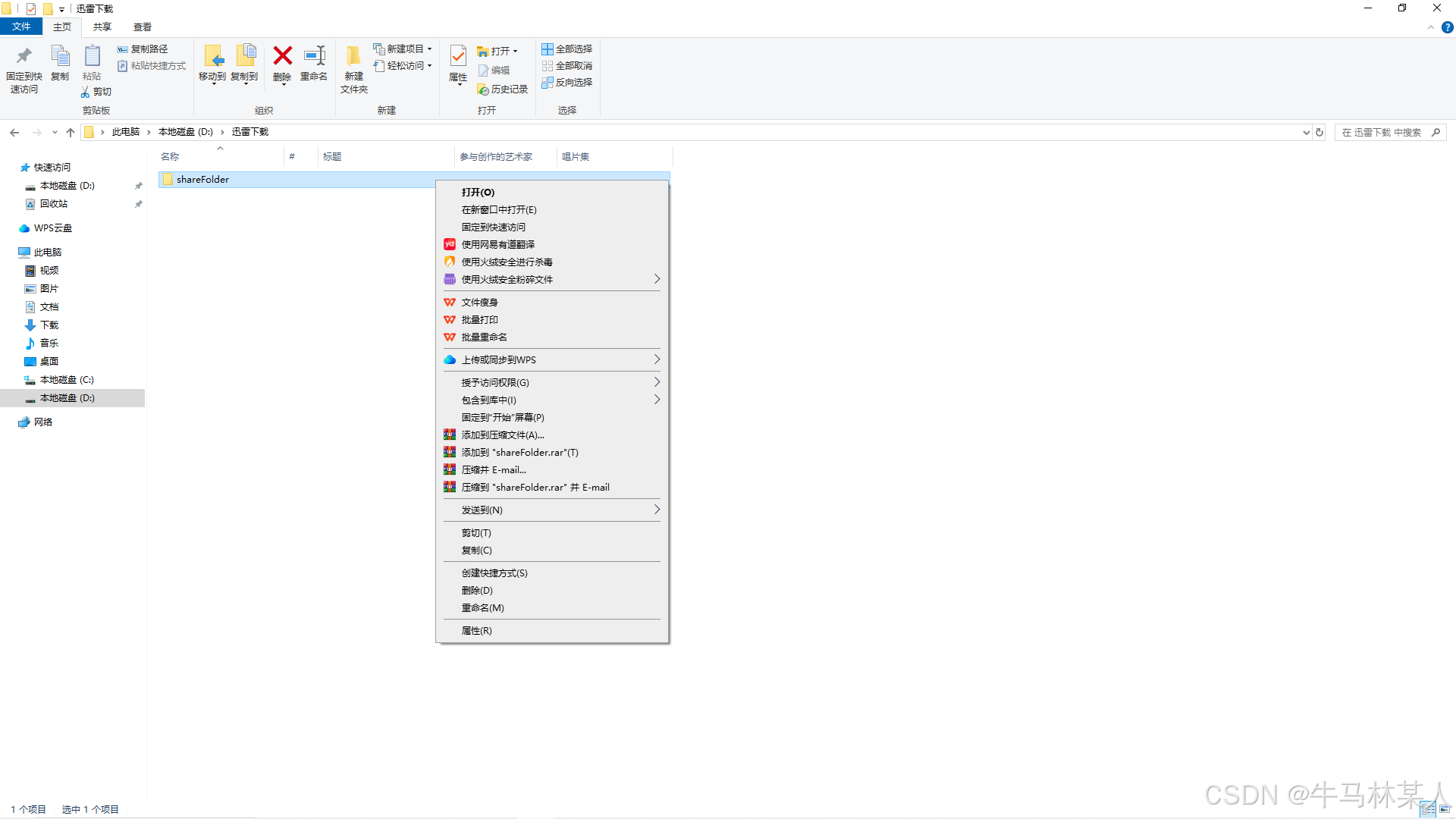Select Local Disk (C:) in sidebar

67,380
